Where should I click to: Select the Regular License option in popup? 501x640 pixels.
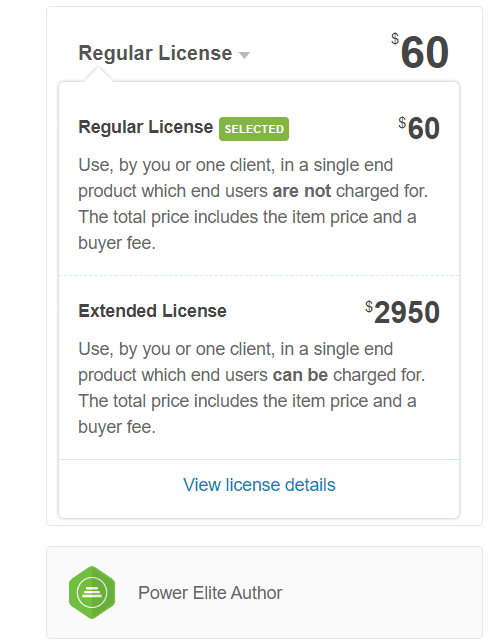145,127
